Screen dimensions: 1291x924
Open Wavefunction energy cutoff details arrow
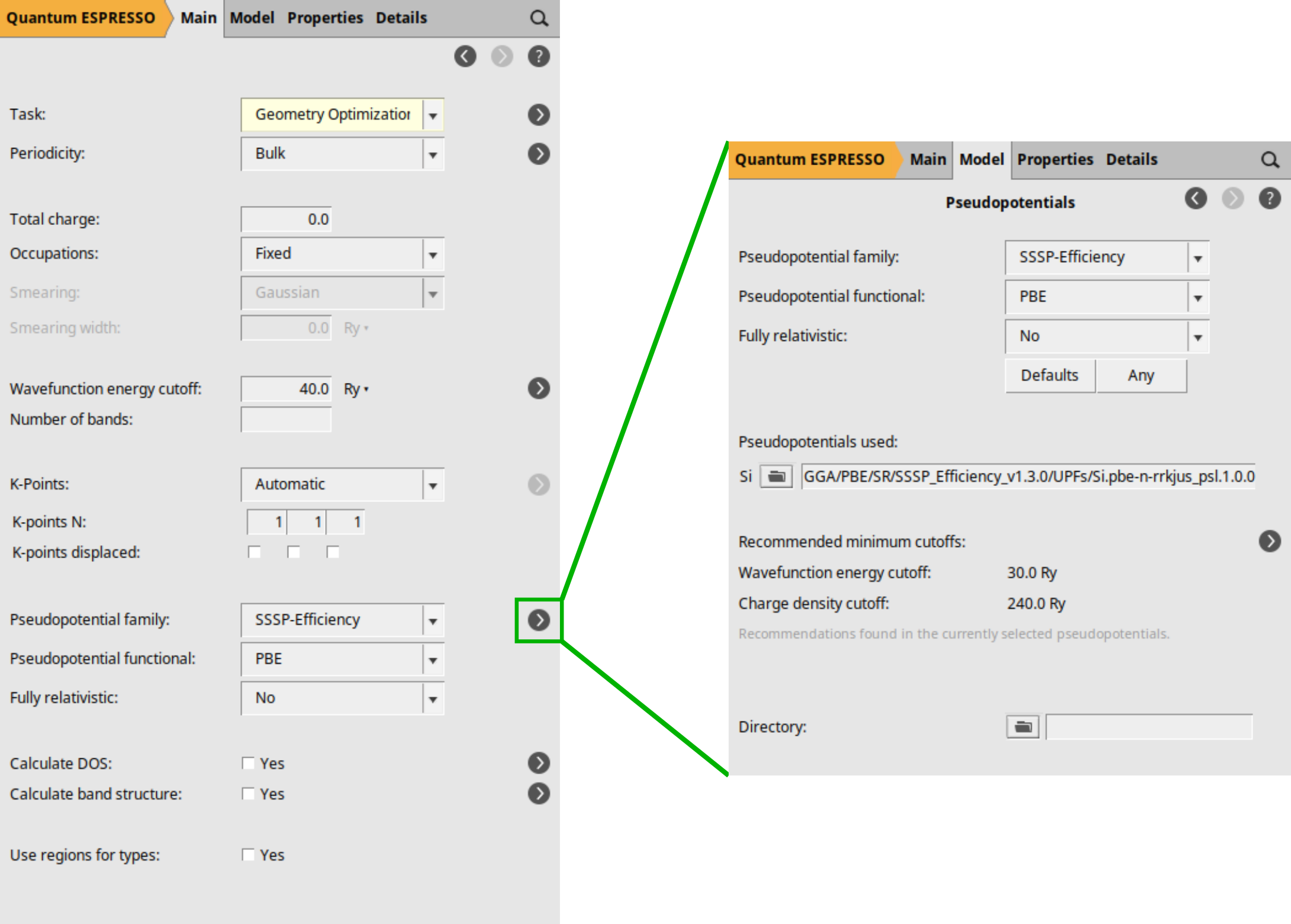click(x=539, y=388)
